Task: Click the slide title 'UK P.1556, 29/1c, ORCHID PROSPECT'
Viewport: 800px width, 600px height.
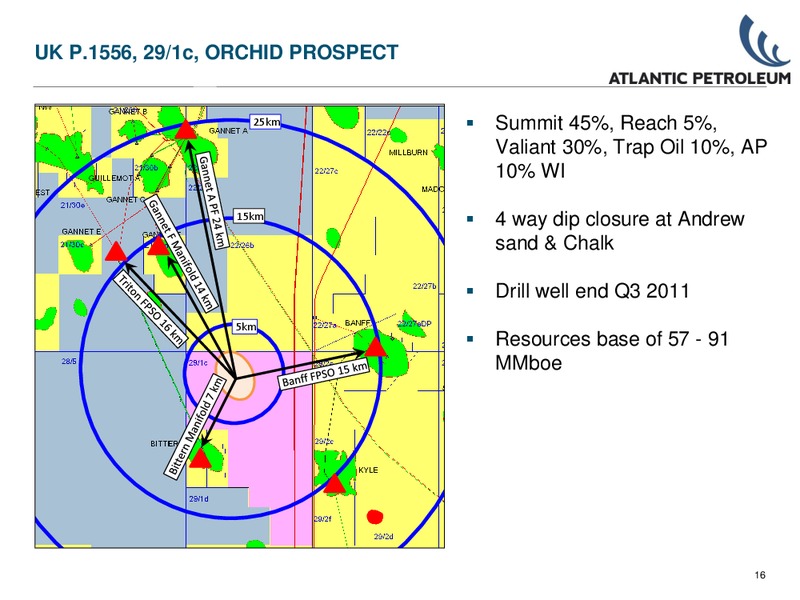Action: pyautogui.click(x=216, y=53)
